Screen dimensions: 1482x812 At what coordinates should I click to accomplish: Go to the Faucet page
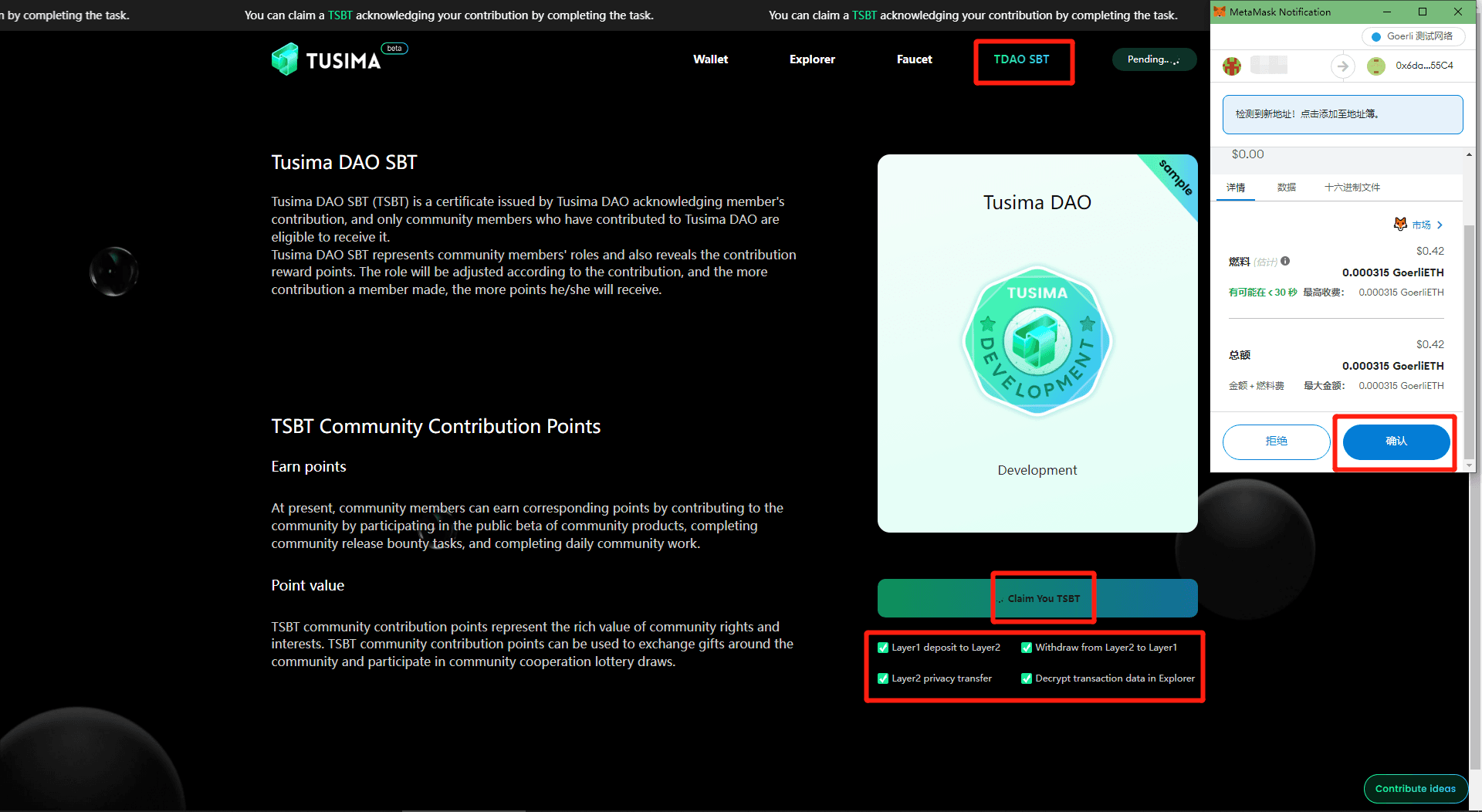pos(914,59)
